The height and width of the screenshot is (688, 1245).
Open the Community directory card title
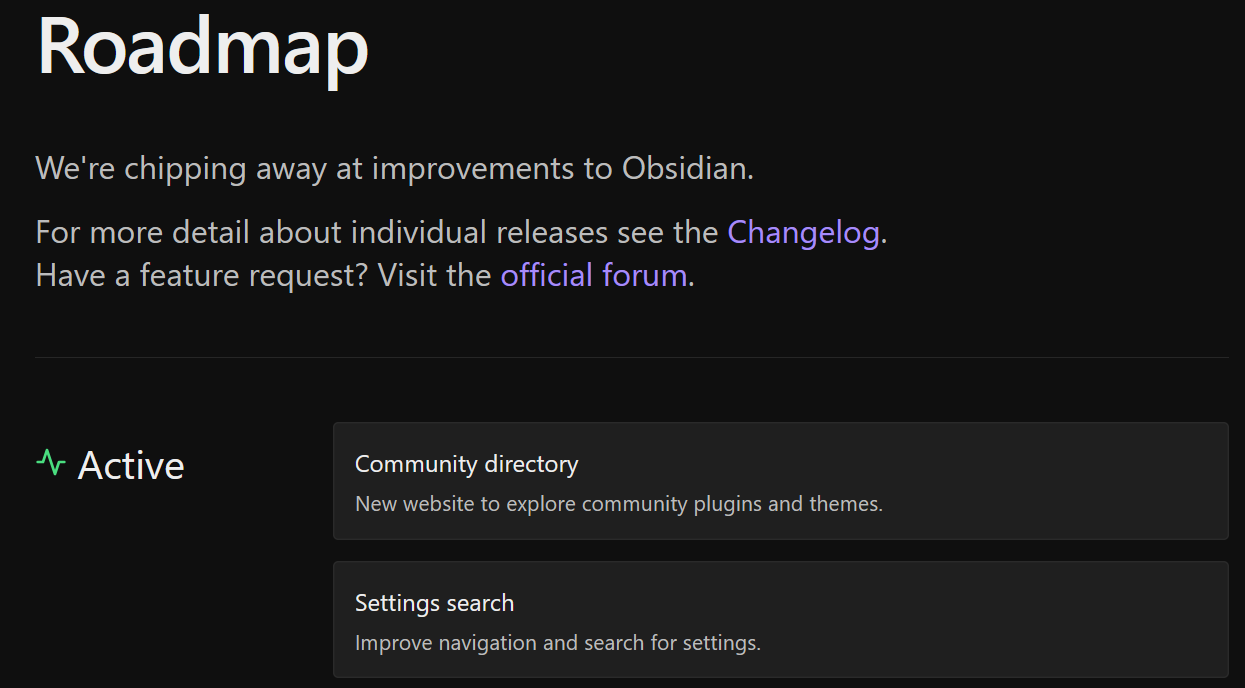(x=466, y=464)
